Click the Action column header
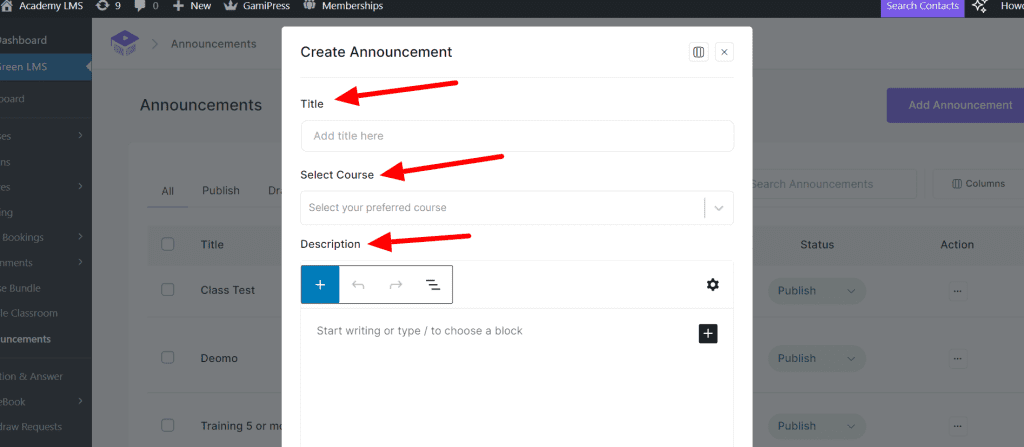The height and width of the screenshot is (447, 1024). (957, 244)
